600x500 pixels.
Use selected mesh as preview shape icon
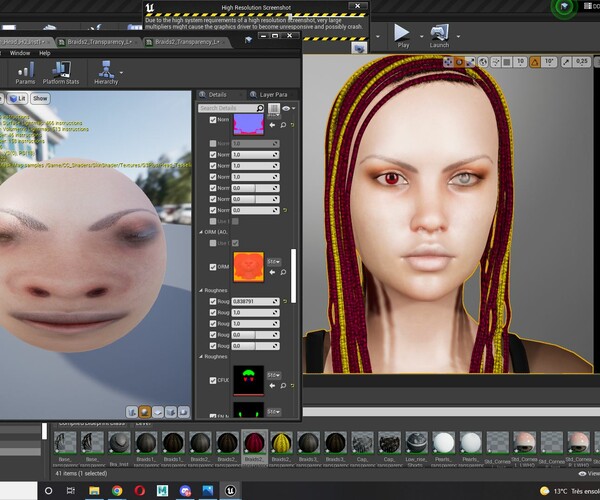tap(184, 412)
